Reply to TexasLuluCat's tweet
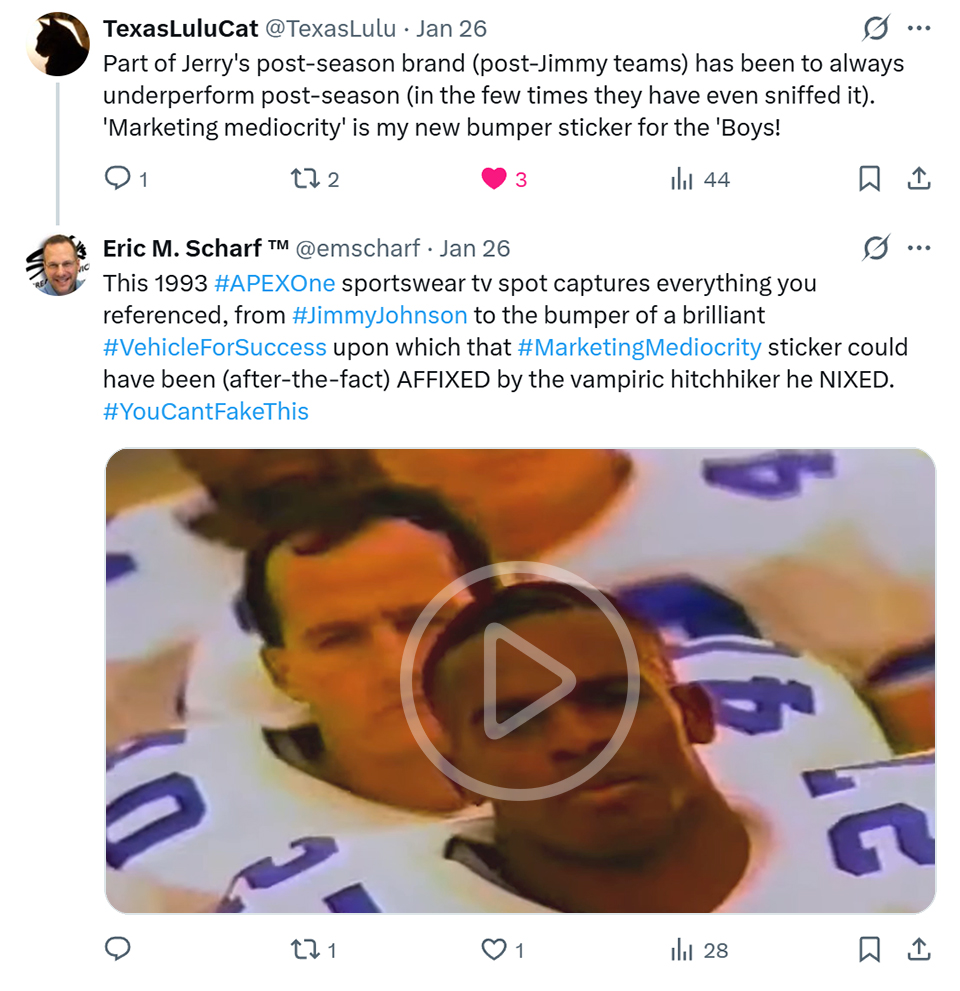This screenshot has height=991, width=960. [x=118, y=179]
